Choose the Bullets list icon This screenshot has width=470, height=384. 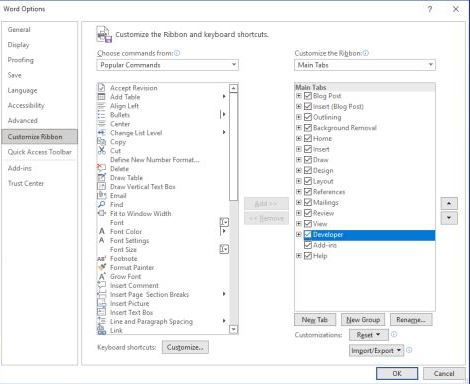(x=101, y=115)
